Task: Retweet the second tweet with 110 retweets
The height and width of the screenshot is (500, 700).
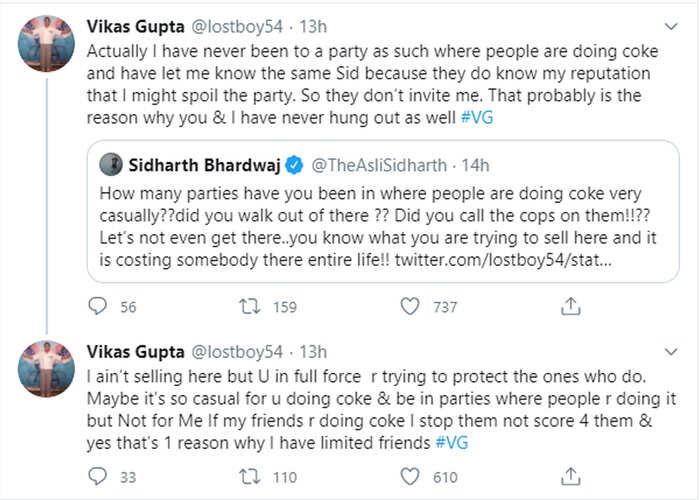Action: [250, 477]
